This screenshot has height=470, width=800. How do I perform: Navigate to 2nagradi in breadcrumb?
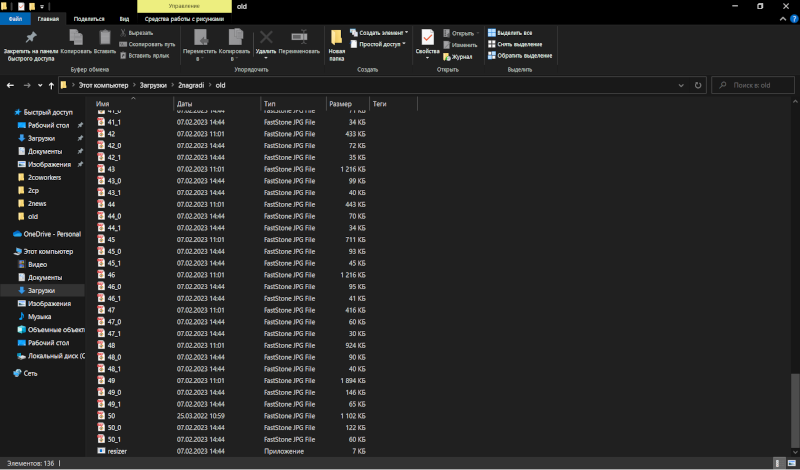click(191, 86)
